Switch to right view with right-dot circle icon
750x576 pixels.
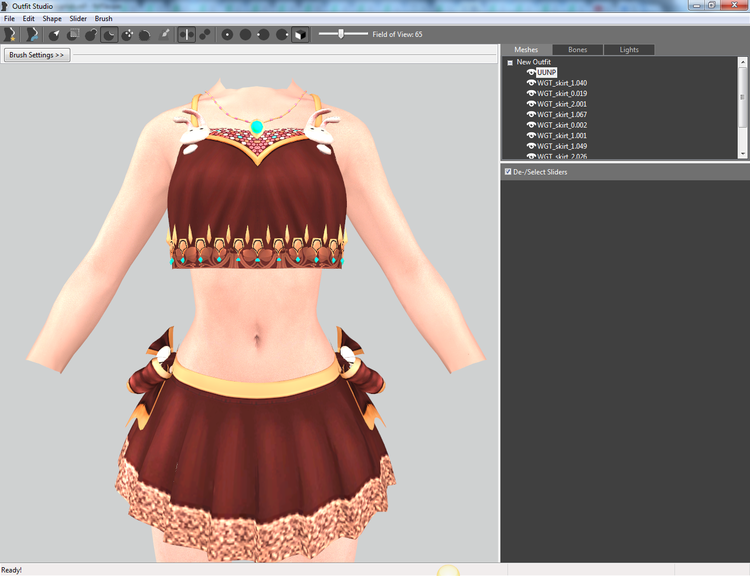coord(282,34)
